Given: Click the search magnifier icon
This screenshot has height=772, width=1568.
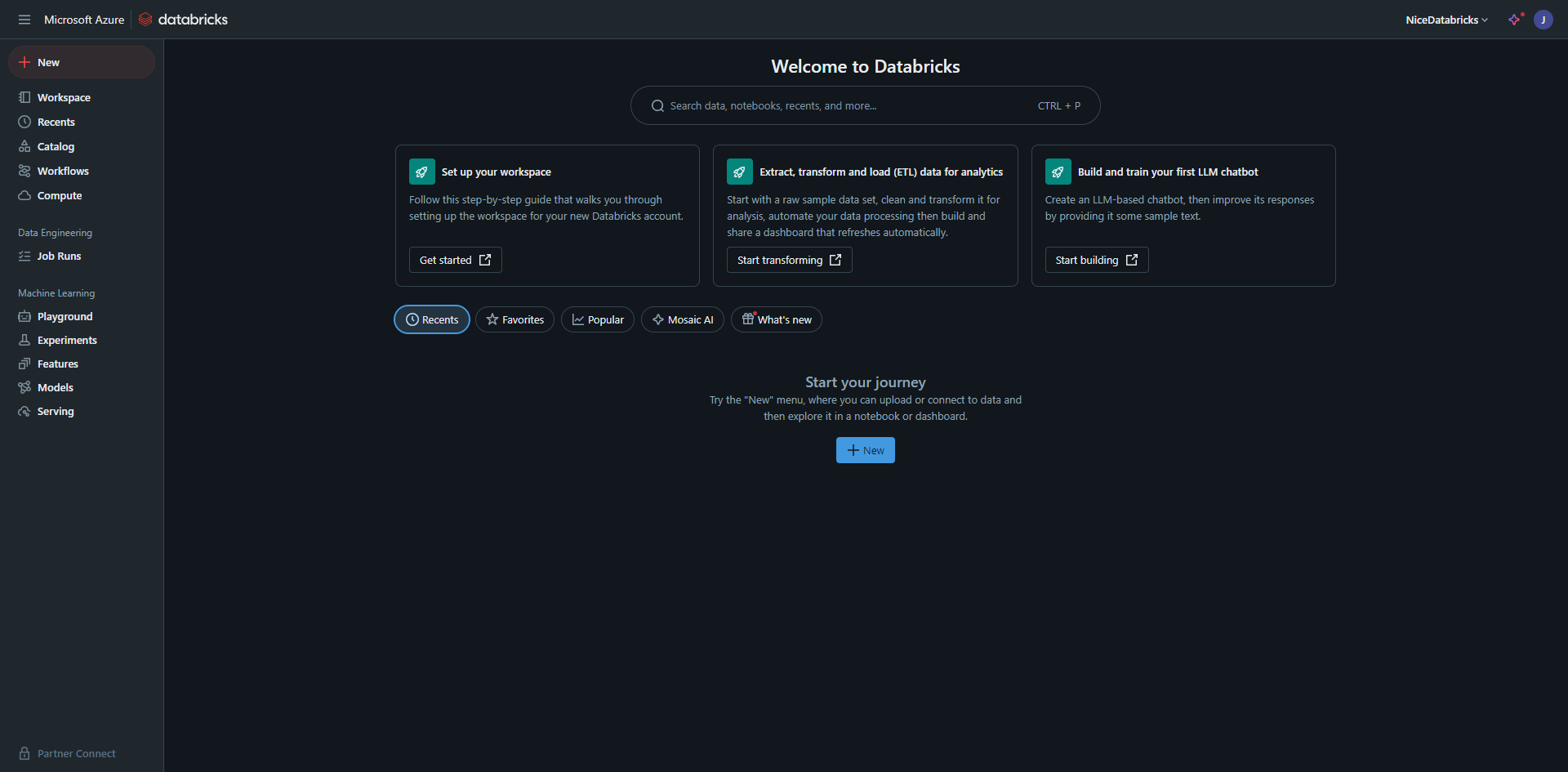Looking at the screenshot, I should pyautogui.click(x=657, y=105).
